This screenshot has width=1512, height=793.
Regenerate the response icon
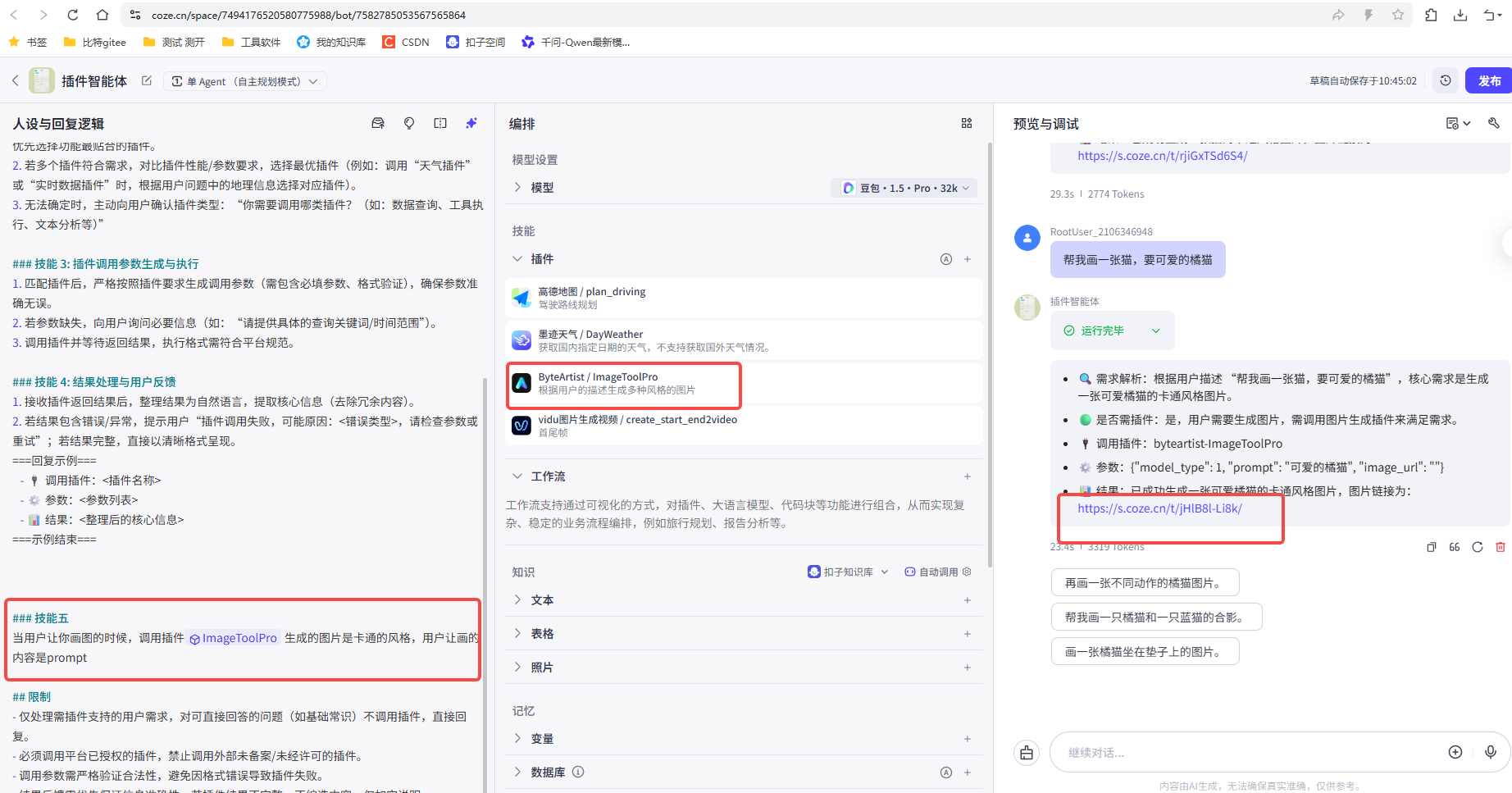pos(1478,547)
